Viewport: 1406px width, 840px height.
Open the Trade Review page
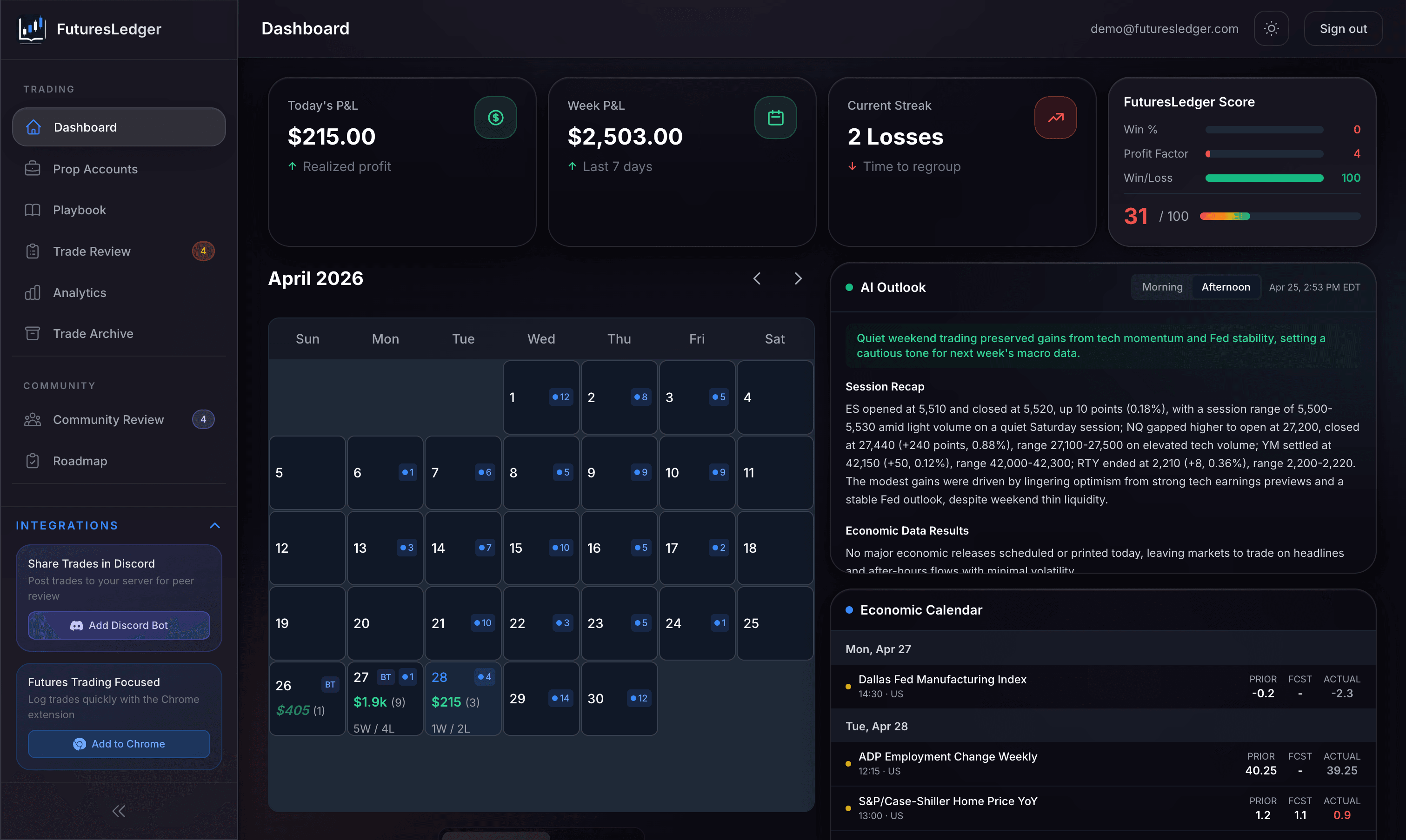[119, 251]
